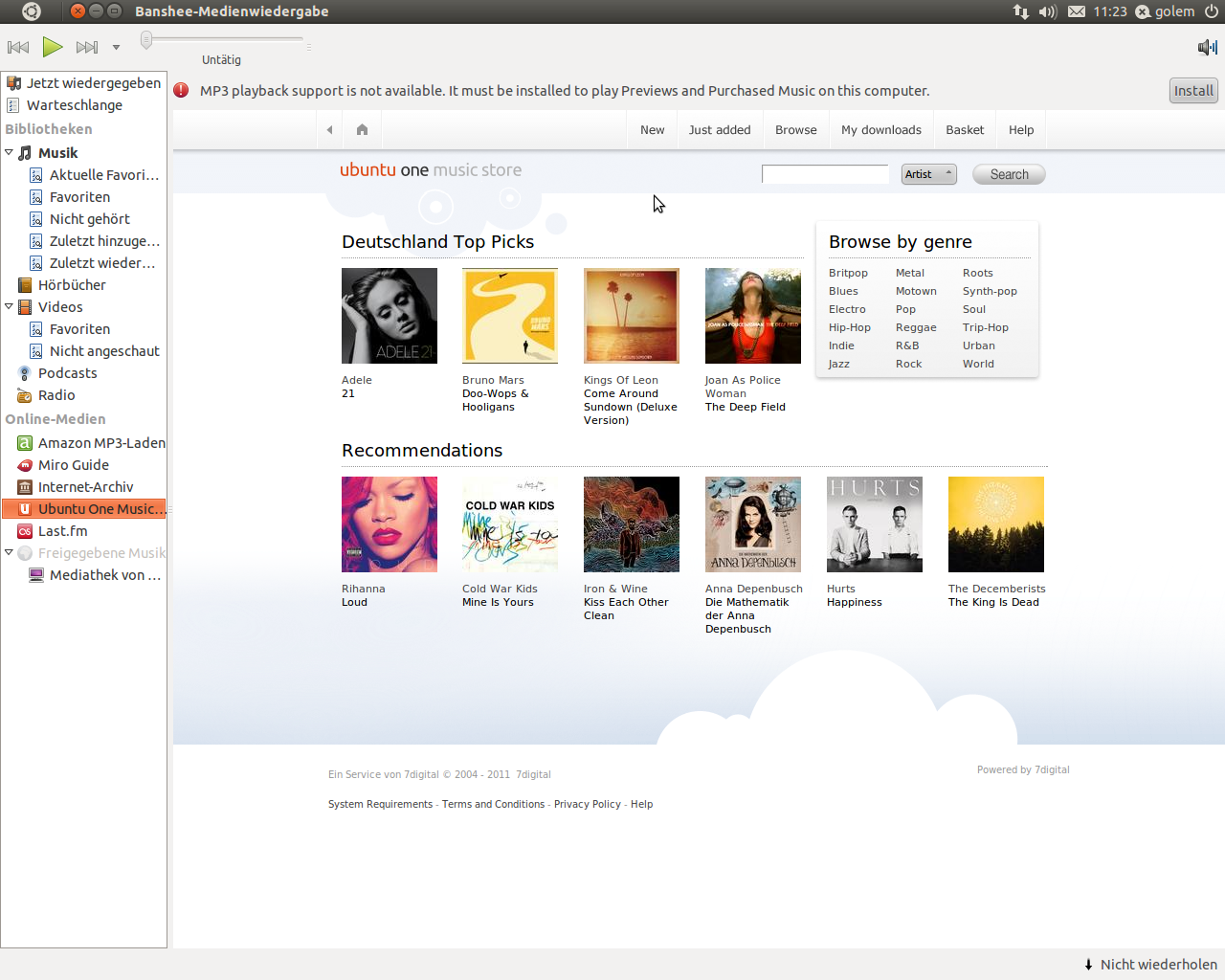Open the Hörbücher library
The height and width of the screenshot is (980, 1225).
[x=72, y=284]
